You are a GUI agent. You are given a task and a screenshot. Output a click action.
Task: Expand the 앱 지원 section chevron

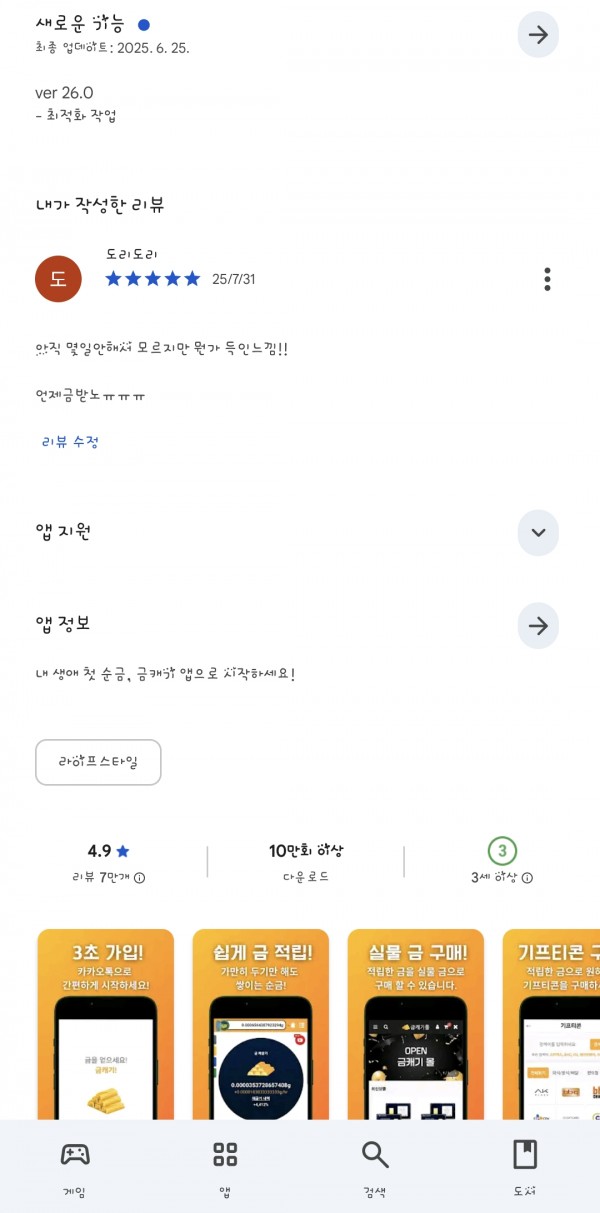coord(538,532)
